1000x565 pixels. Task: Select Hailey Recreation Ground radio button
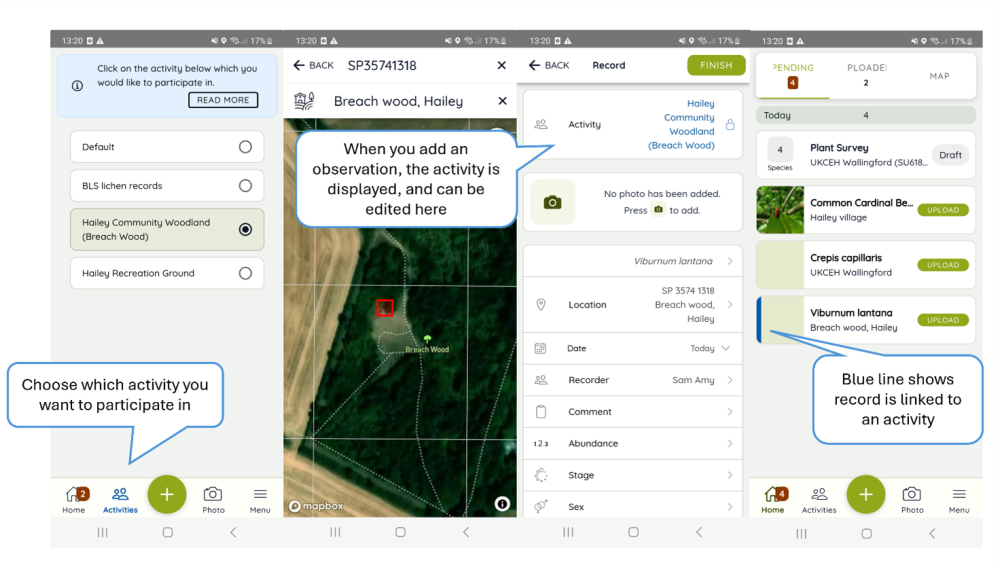pyautogui.click(x=245, y=273)
